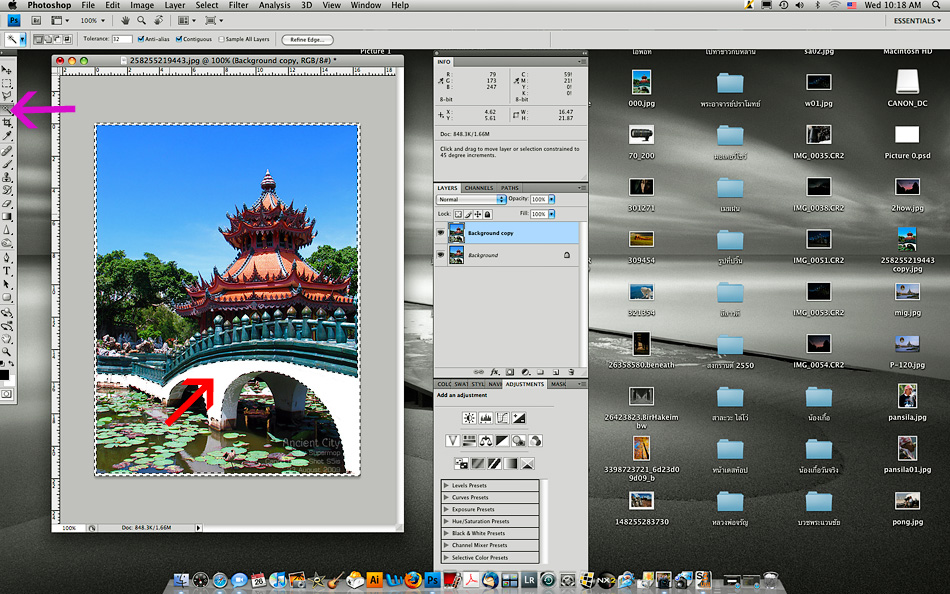Switch to the Channels tab
The height and width of the screenshot is (594, 950).
[479, 188]
